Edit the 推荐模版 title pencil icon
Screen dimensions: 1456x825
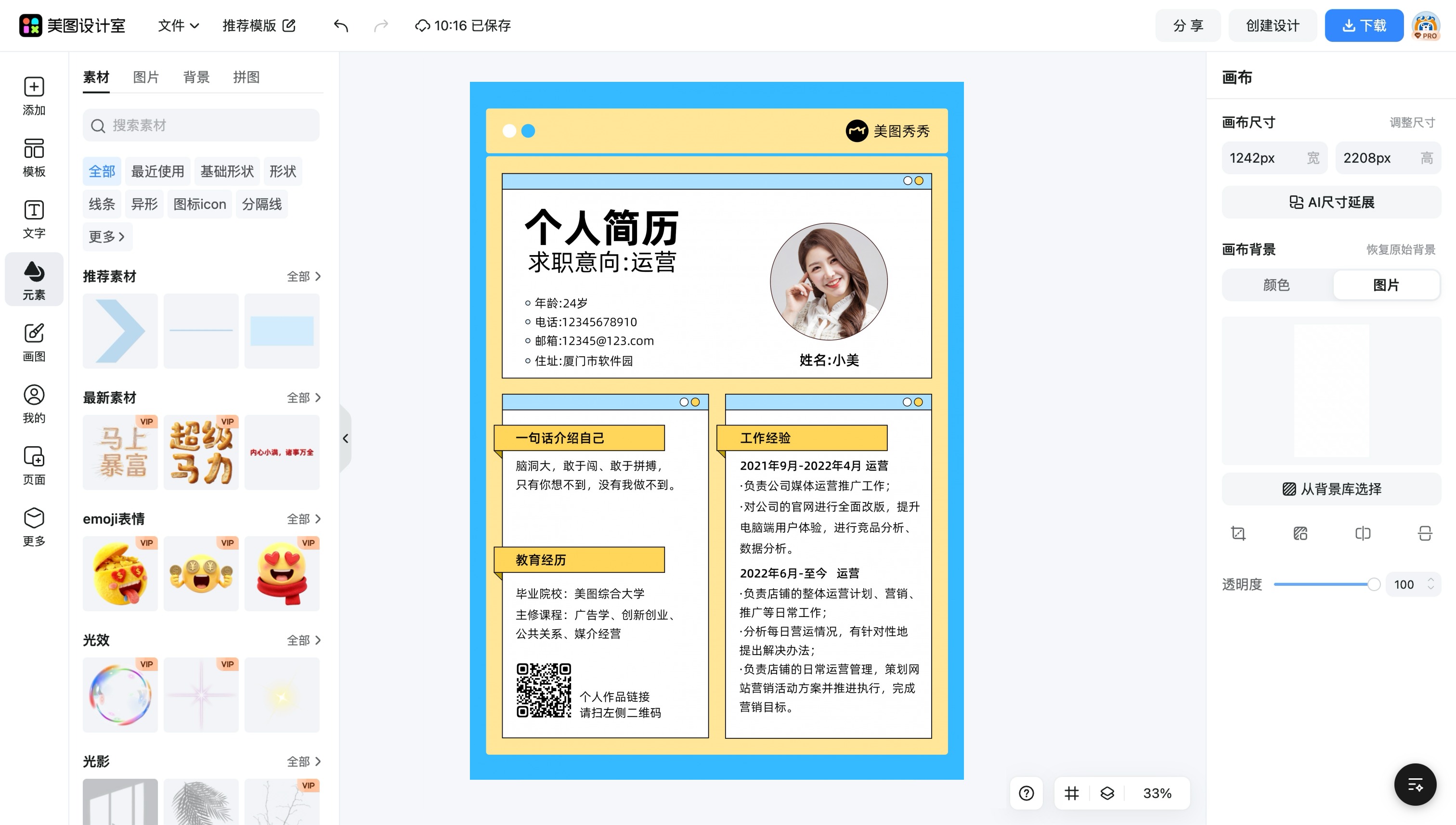point(289,26)
